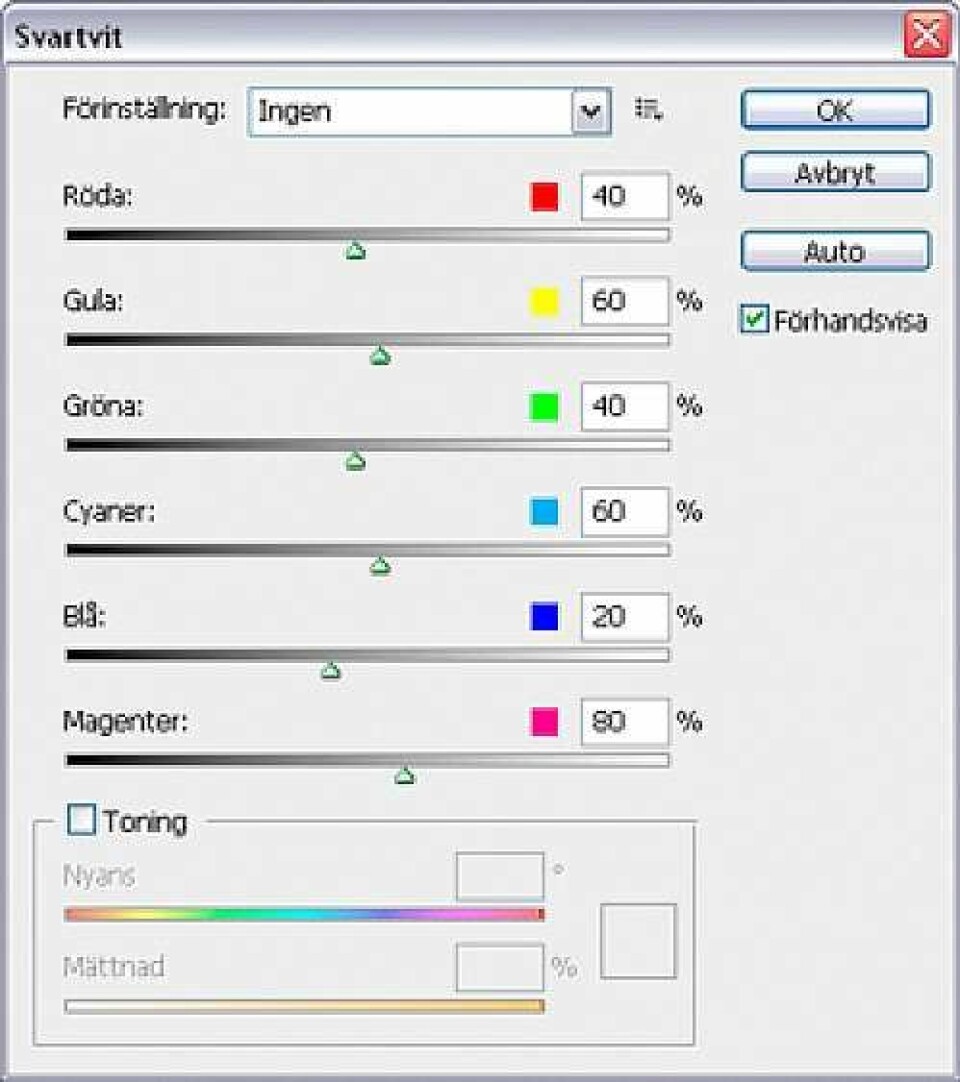960x1082 pixels.
Task: Click the Avbryt button
Action: coord(835,172)
